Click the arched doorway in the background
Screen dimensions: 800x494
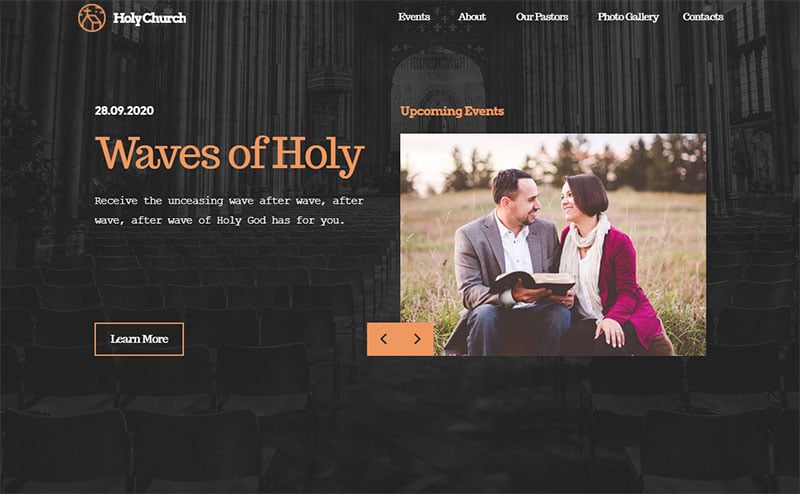(x=438, y=87)
